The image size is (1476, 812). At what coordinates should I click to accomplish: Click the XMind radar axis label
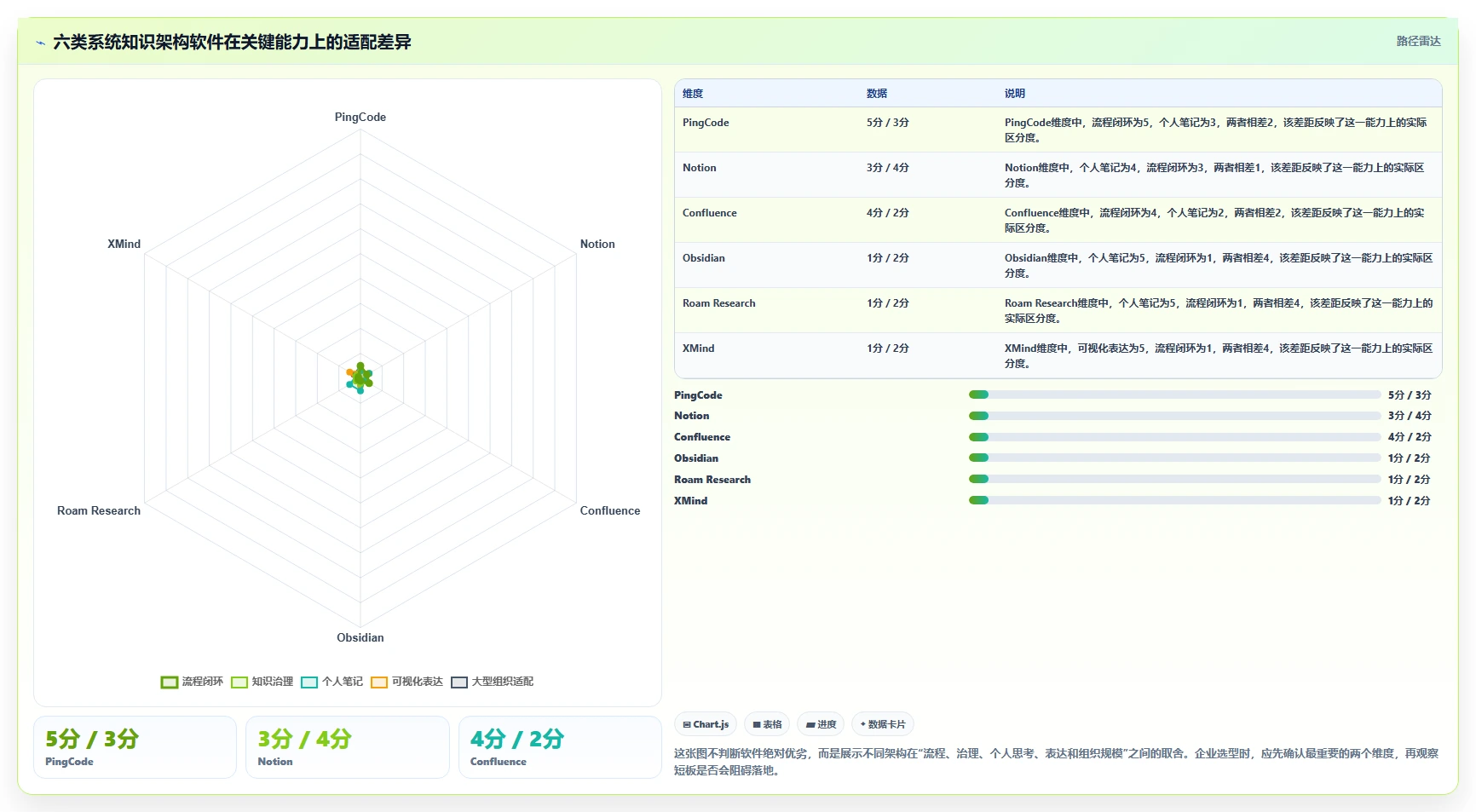pyautogui.click(x=124, y=244)
